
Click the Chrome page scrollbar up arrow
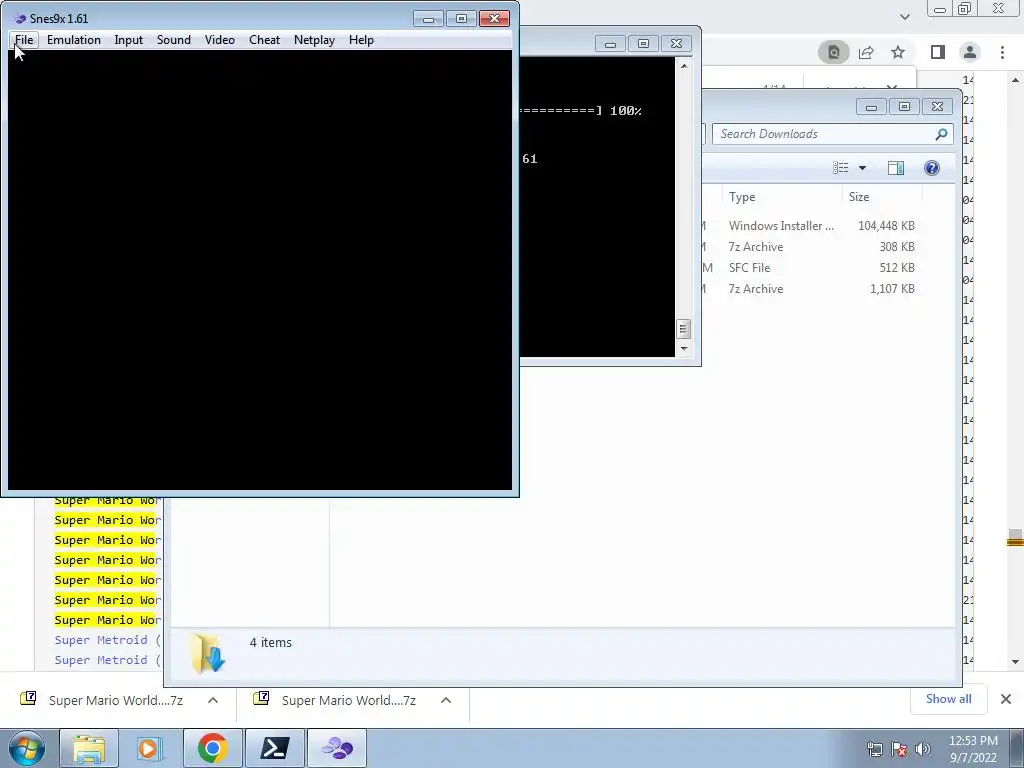(1015, 80)
